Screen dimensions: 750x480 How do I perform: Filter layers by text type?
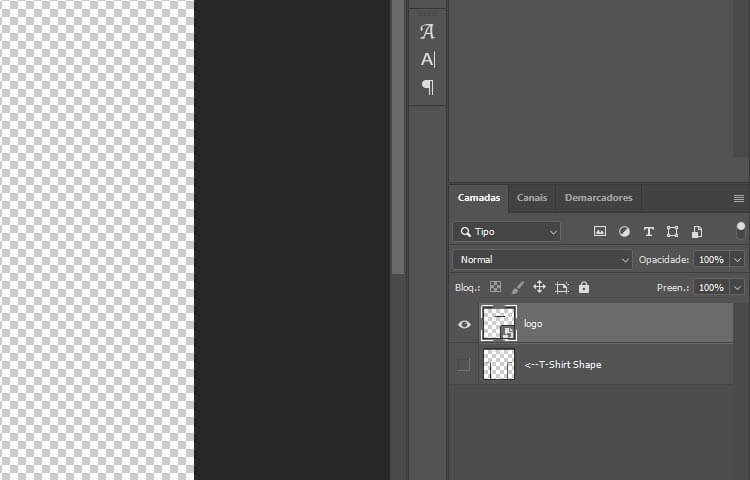tap(648, 231)
